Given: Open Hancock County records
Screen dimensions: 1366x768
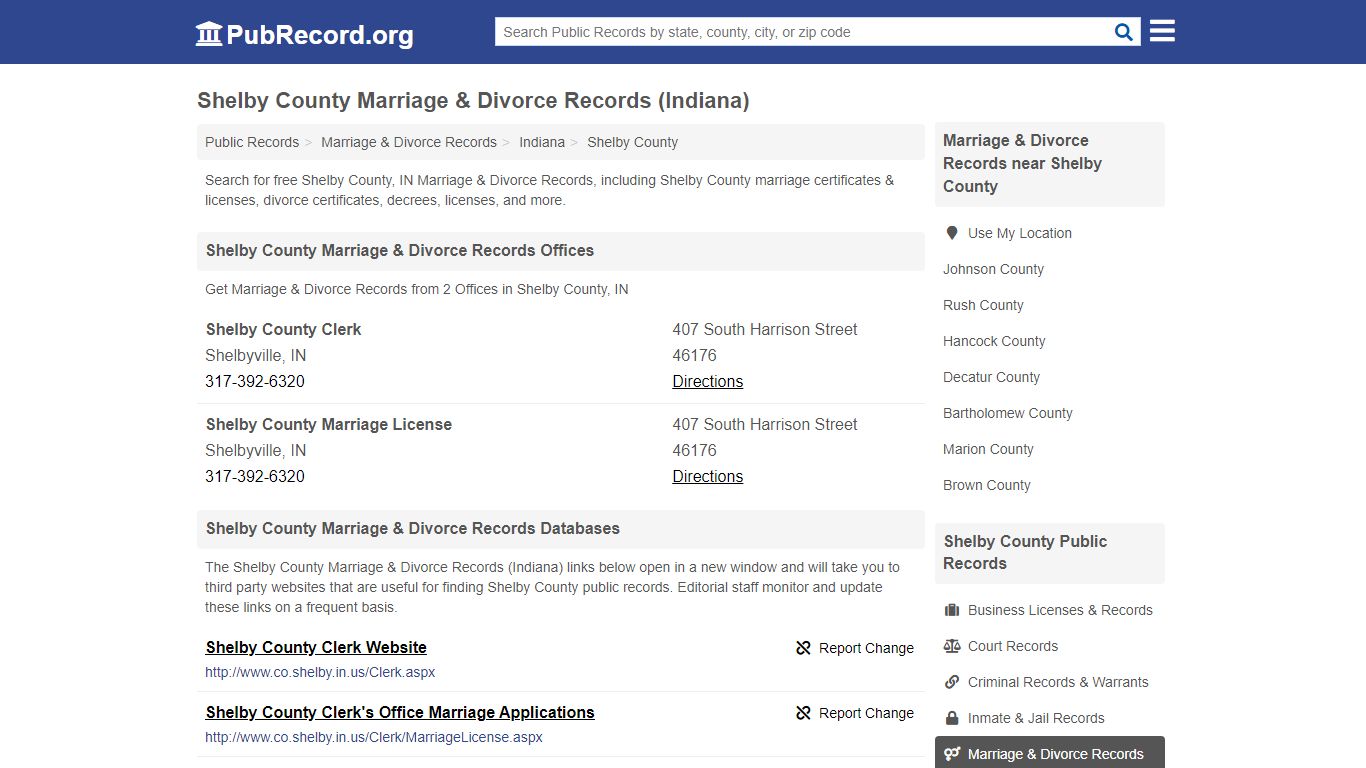Looking at the screenshot, I should point(994,341).
